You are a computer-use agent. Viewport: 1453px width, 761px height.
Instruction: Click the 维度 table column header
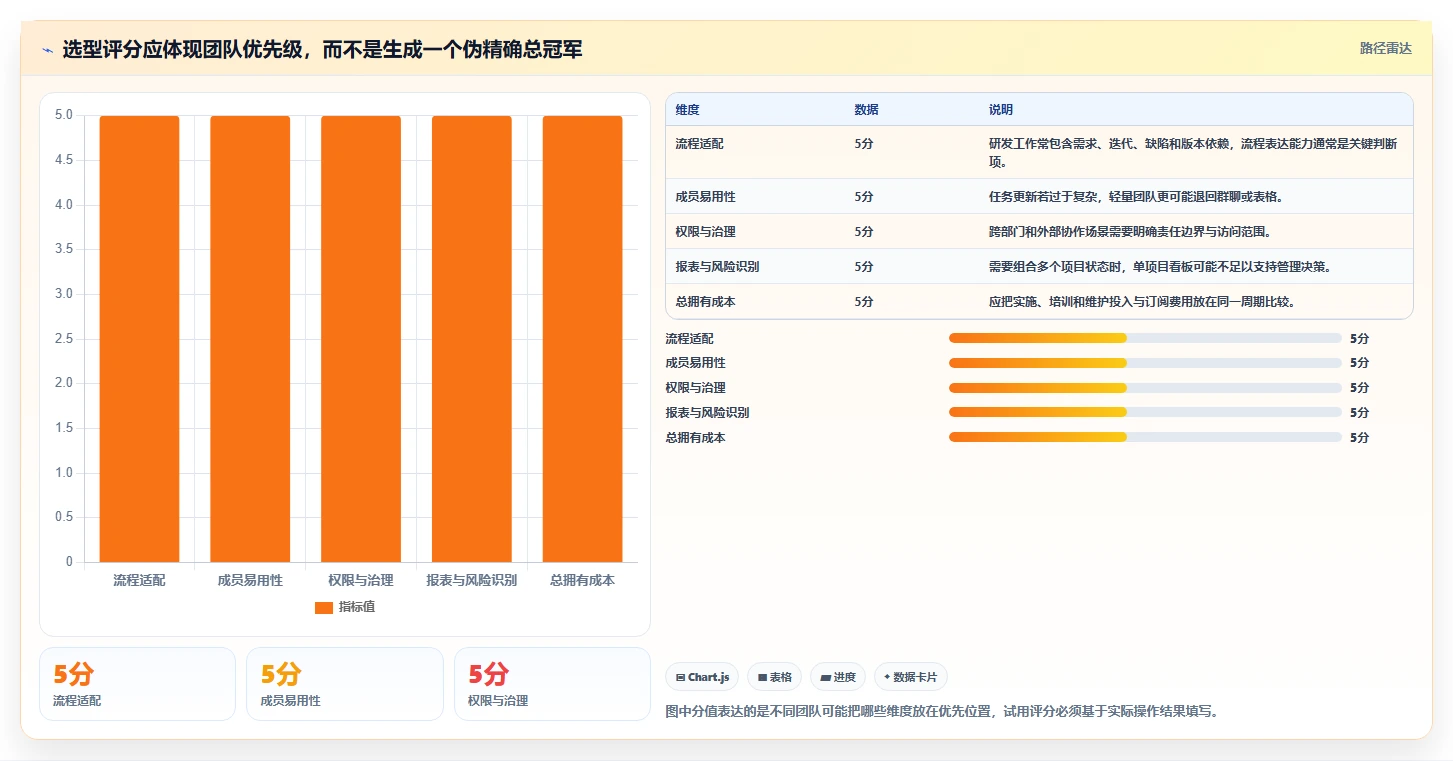687,110
